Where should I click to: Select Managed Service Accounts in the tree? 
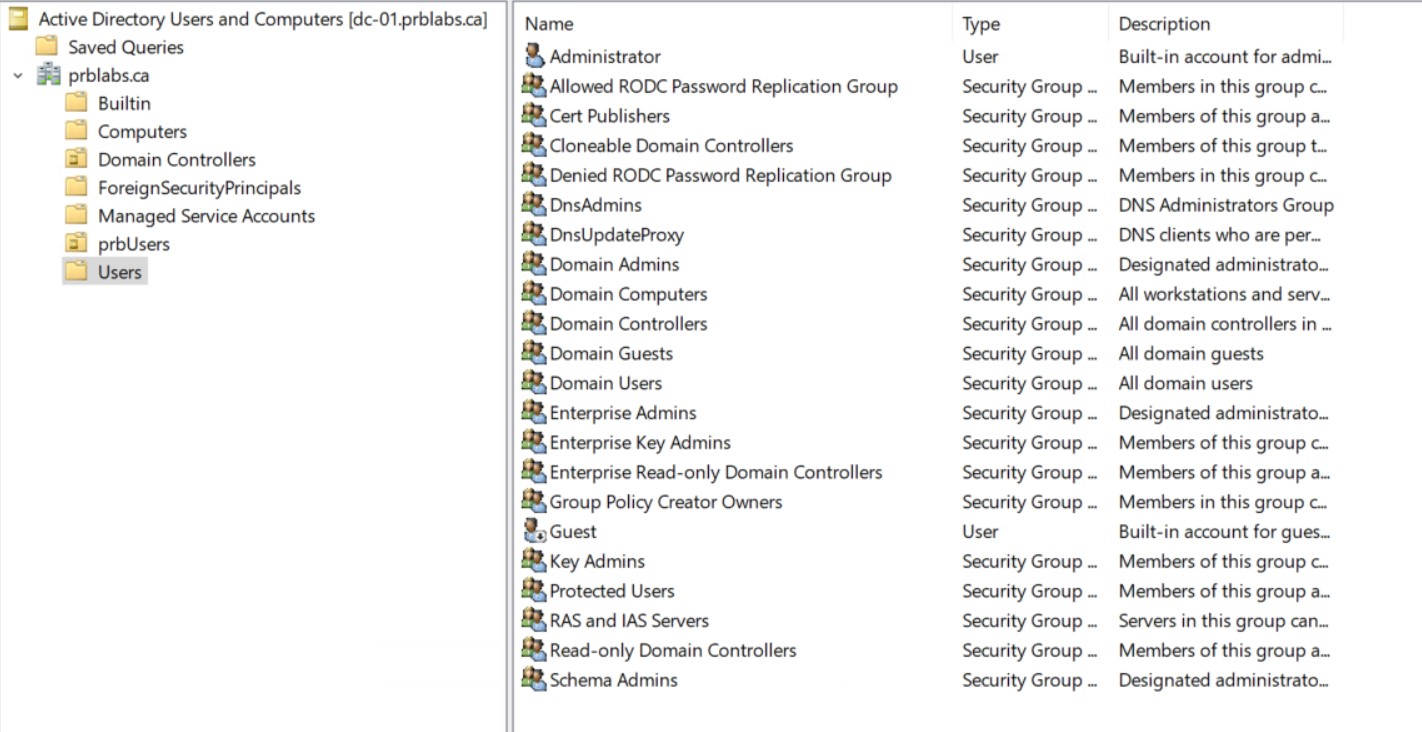206,215
